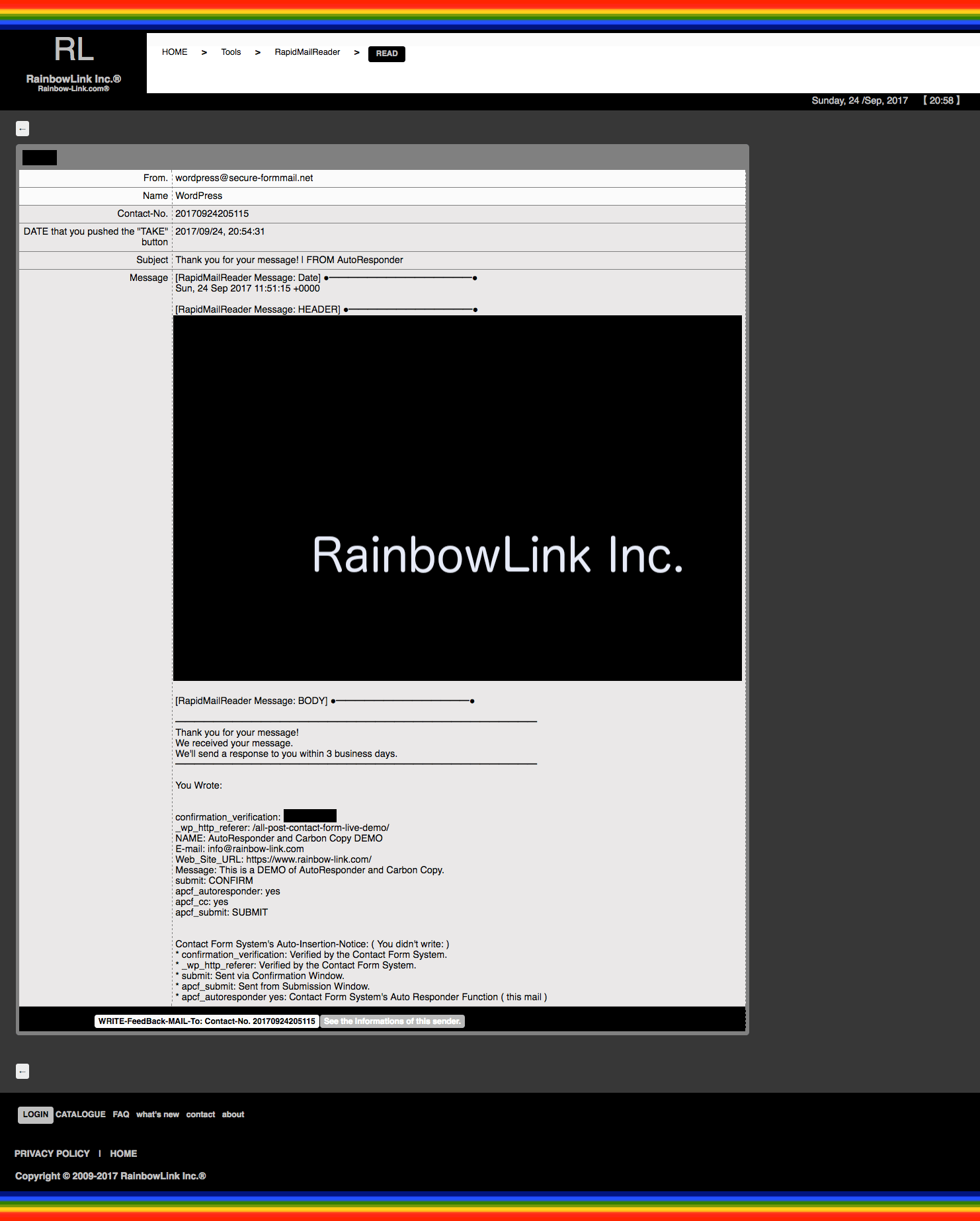Click See the informations of this sender
The height and width of the screenshot is (1221, 980).
coord(392,1021)
